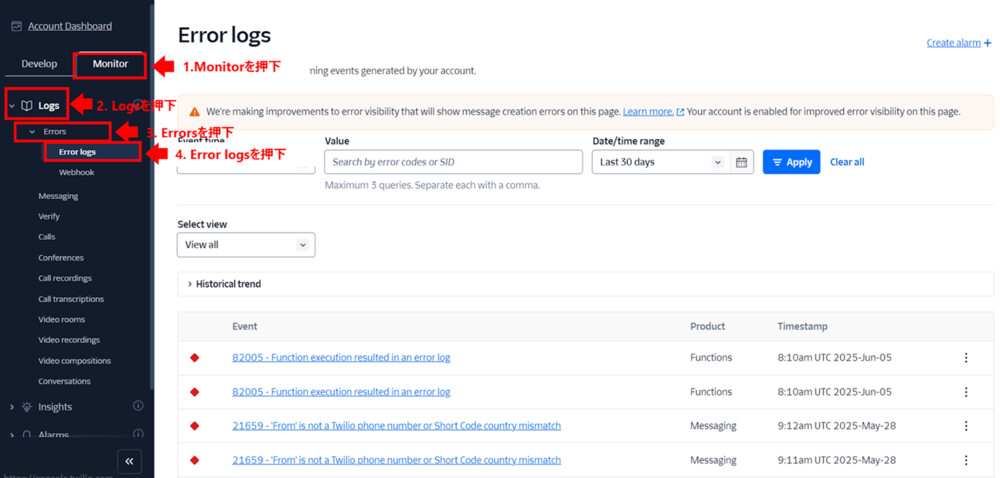Viewport: 1000px width, 478px height.
Task: Click Clear all filters link
Action: (x=847, y=162)
